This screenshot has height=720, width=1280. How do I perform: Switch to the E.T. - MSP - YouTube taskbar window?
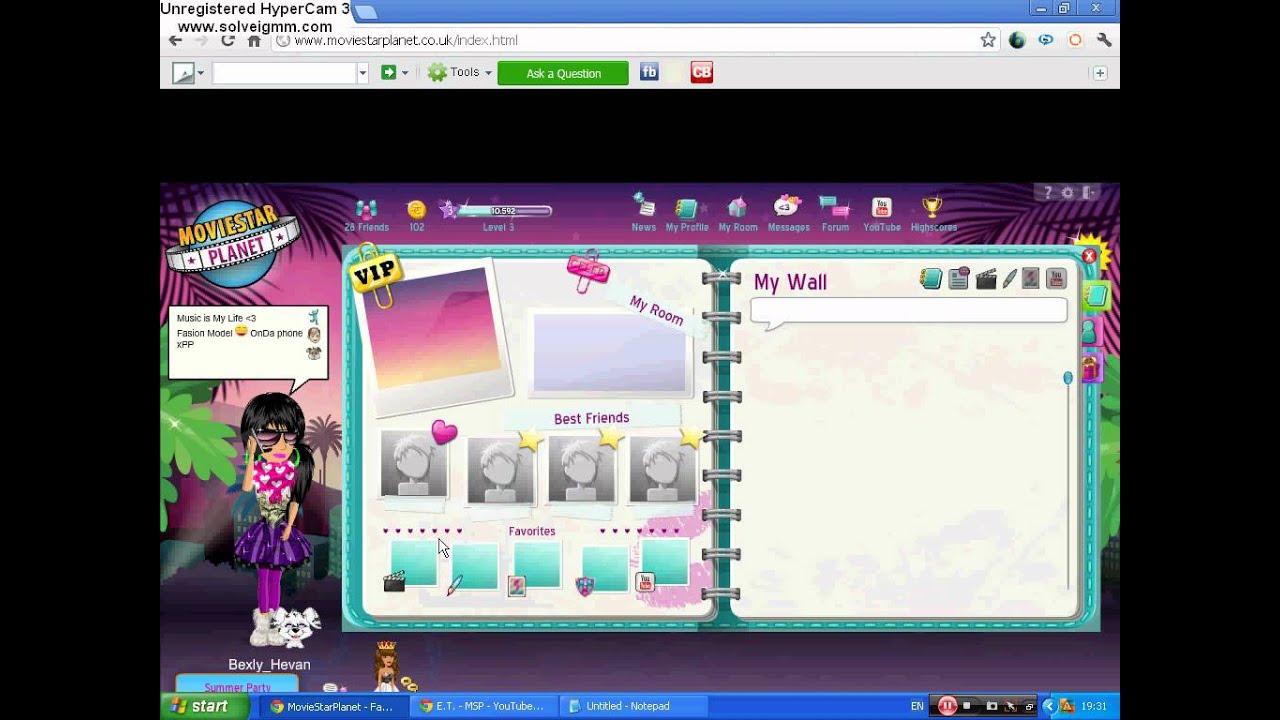tap(484, 706)
